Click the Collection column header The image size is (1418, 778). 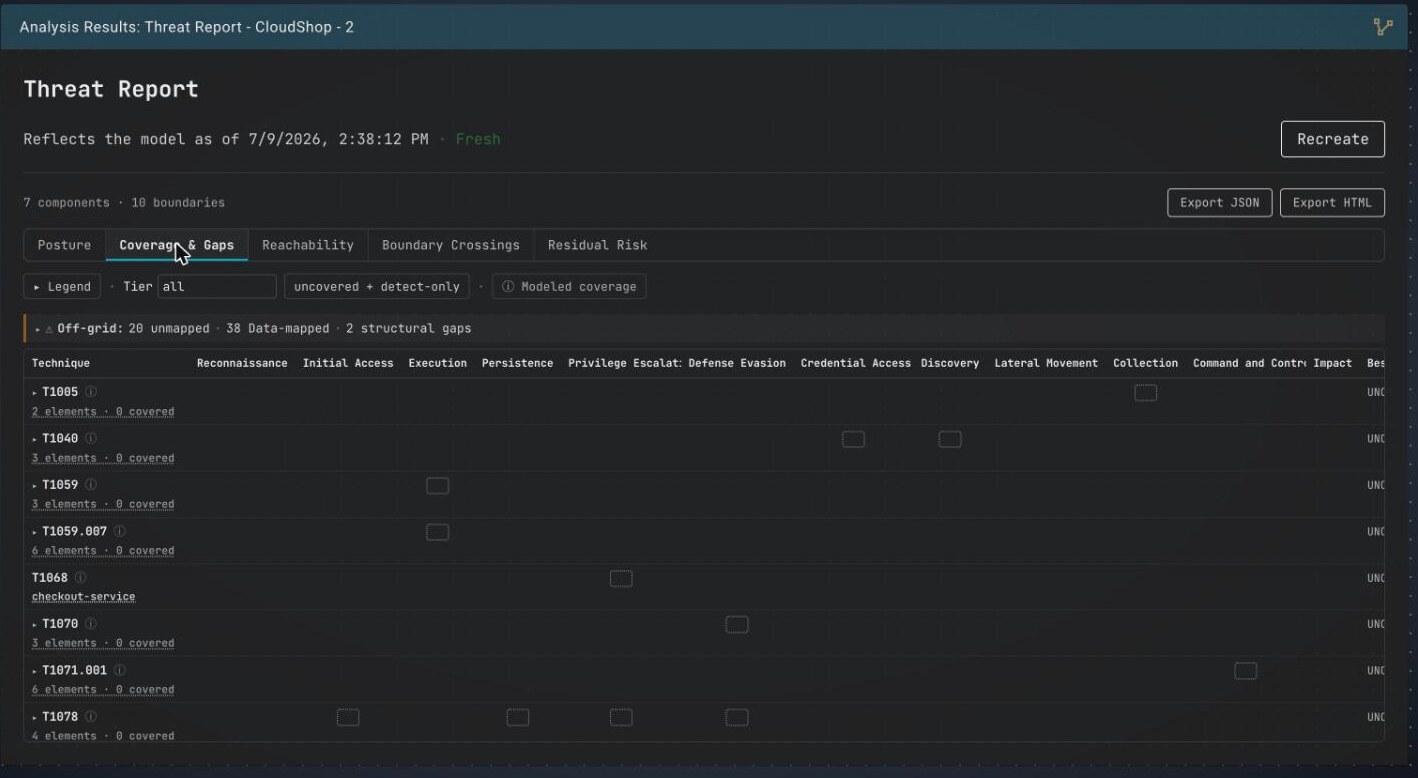pyautogui.click(x=1145, y=363)
